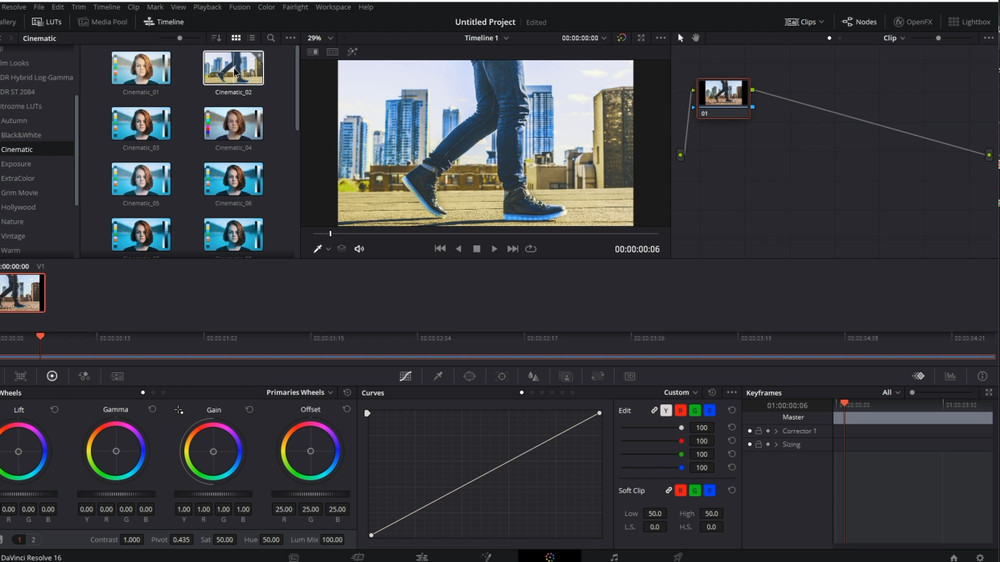1000x562 pixels.
Task: Open the Tracker palette
Action: [502, 376]
